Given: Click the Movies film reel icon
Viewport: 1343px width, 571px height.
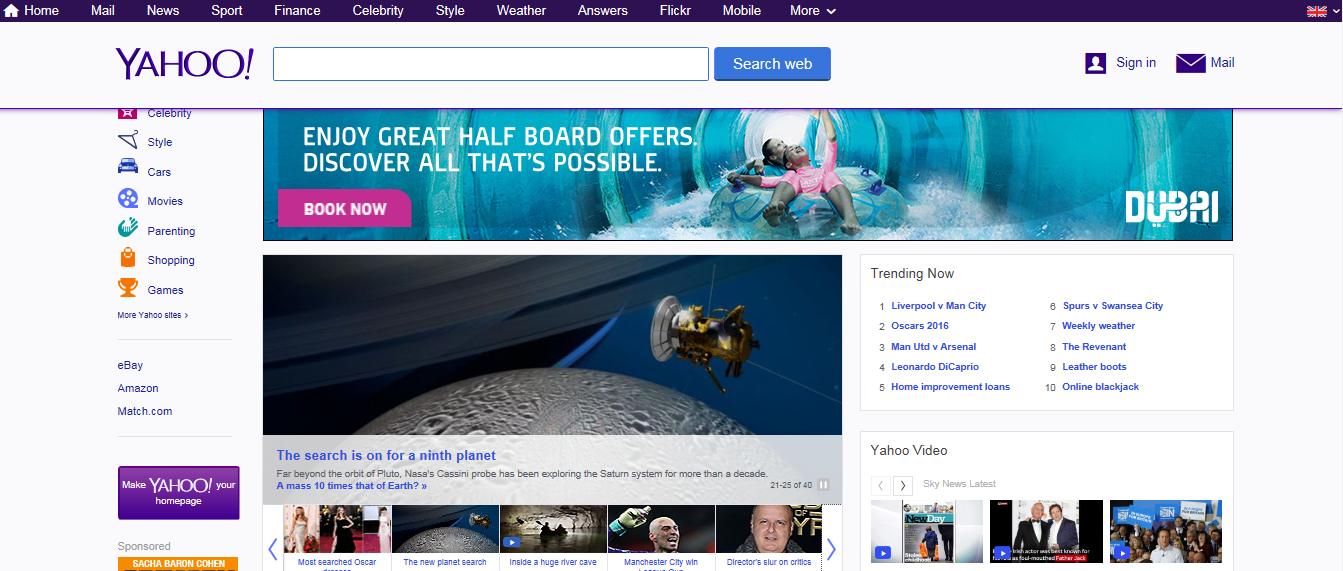Looking at the screenshot, I should tap(128, 199).
